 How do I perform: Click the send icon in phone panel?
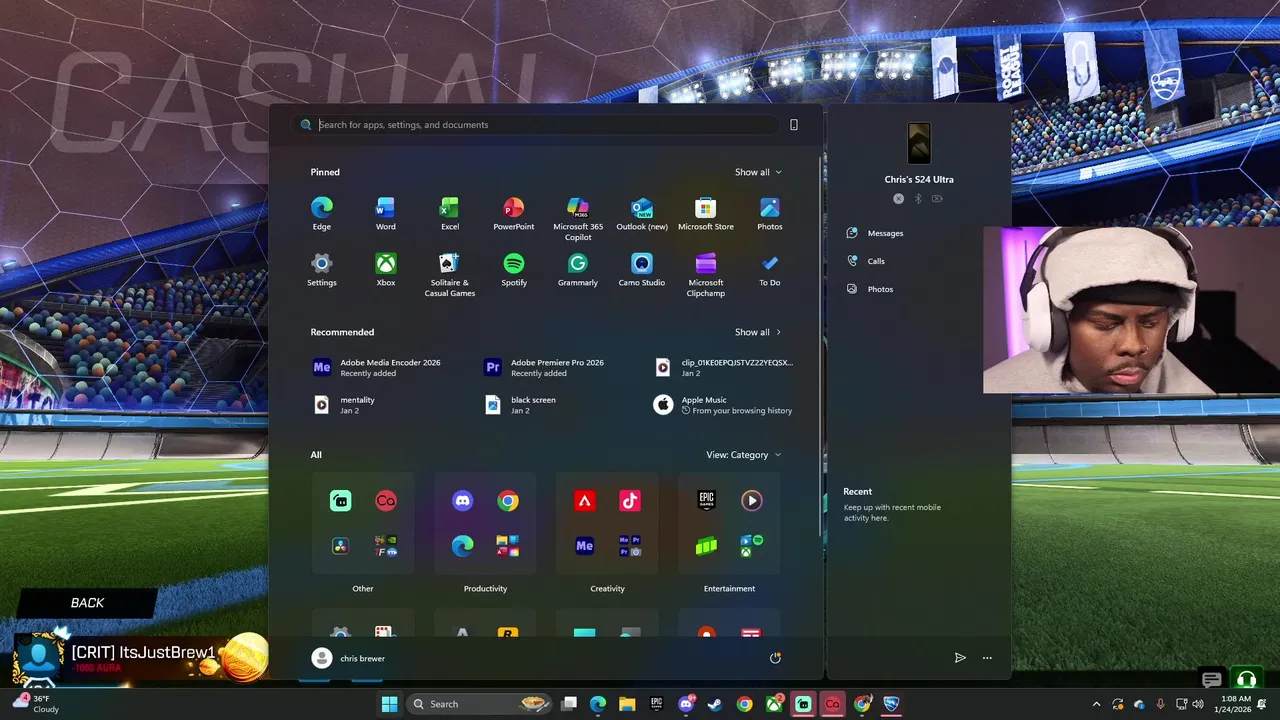point(960,658)
